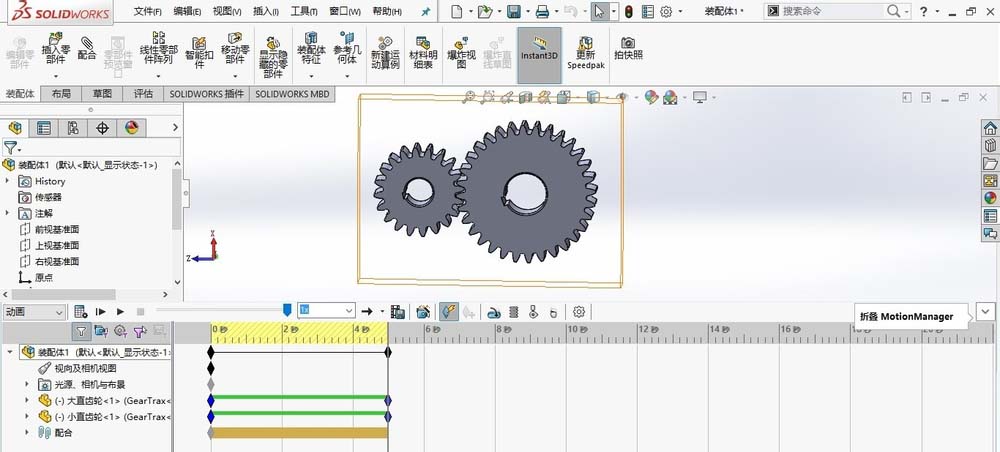Click the Print icon in top toolbar
The width and height of the screenshot is (1000, 452).
click(542, 11)
